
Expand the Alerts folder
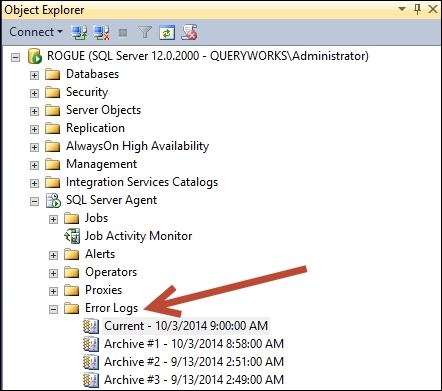pyautogui.click(x=53, y=255)
